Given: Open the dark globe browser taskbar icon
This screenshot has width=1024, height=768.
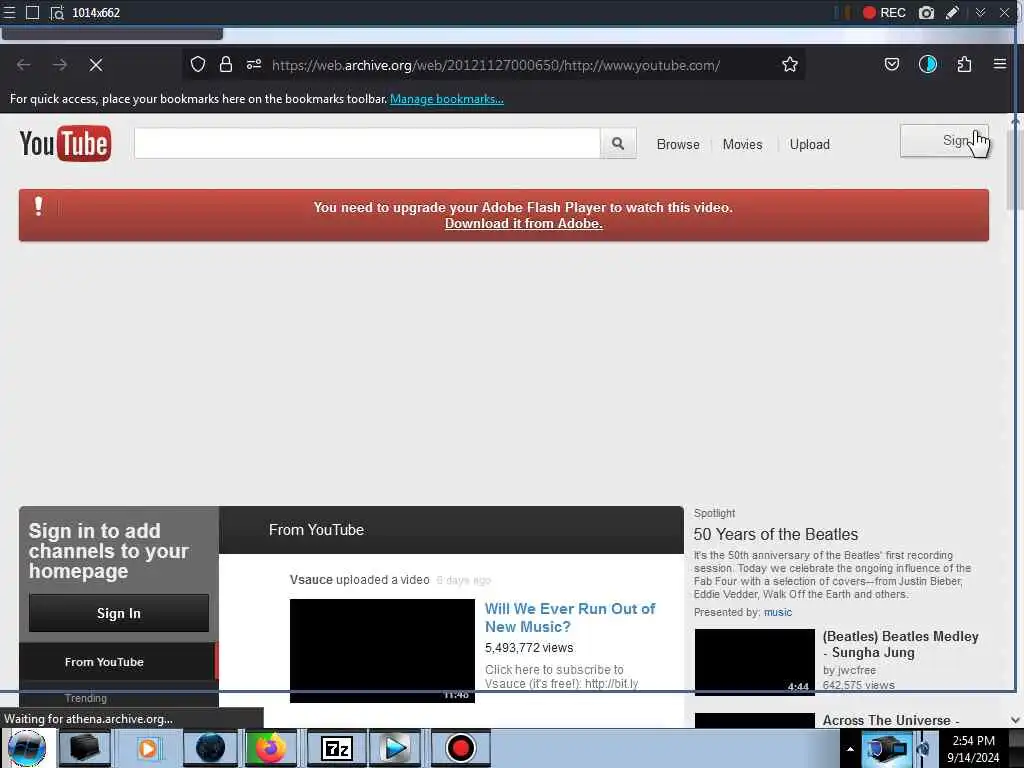Looking at the screenshot, I should 210,748.
